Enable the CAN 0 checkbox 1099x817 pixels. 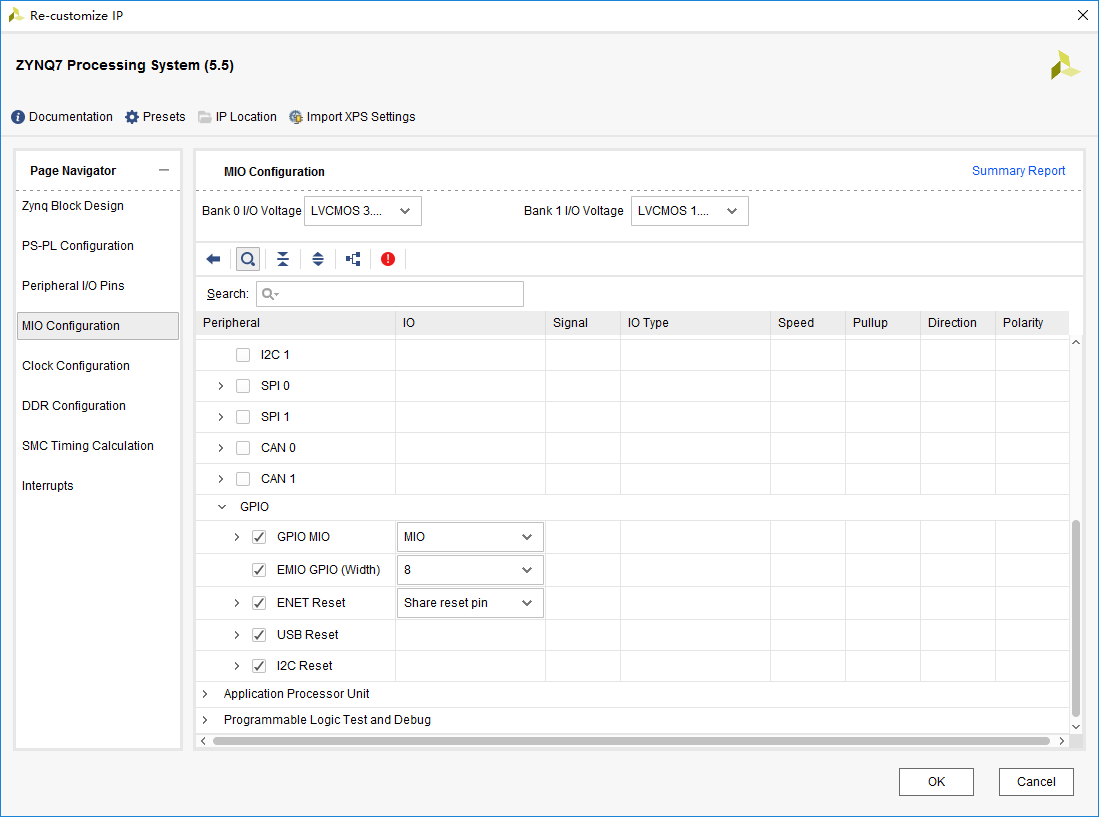click(x=243, y=448)
